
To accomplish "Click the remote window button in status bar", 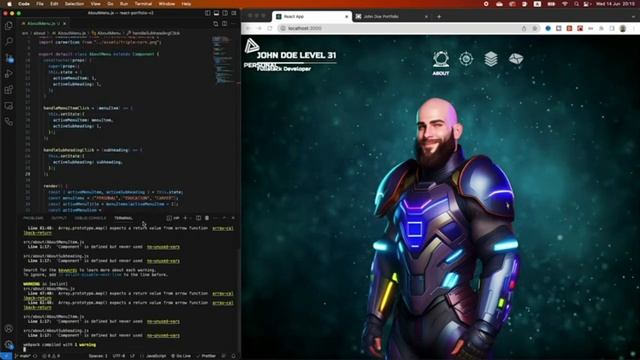I will pyautogui.click(x=6, y=356).
